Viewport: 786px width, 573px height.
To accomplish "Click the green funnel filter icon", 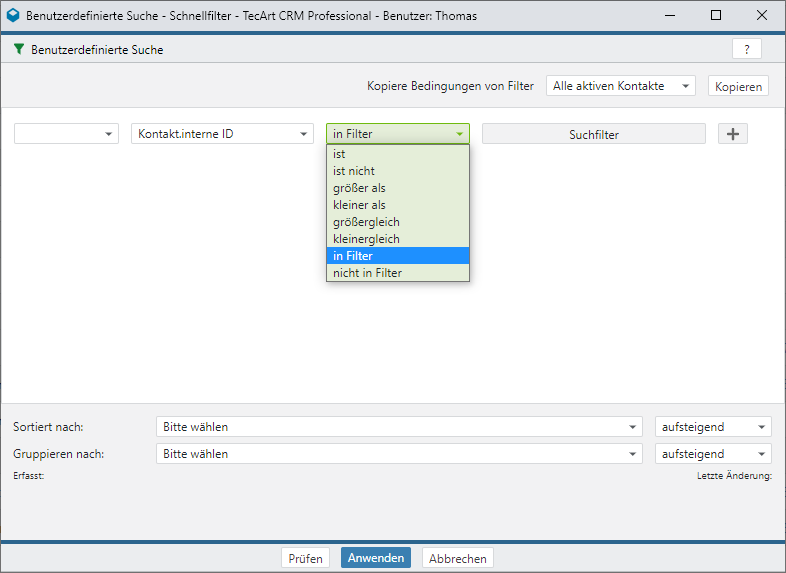I will (19, 49).
